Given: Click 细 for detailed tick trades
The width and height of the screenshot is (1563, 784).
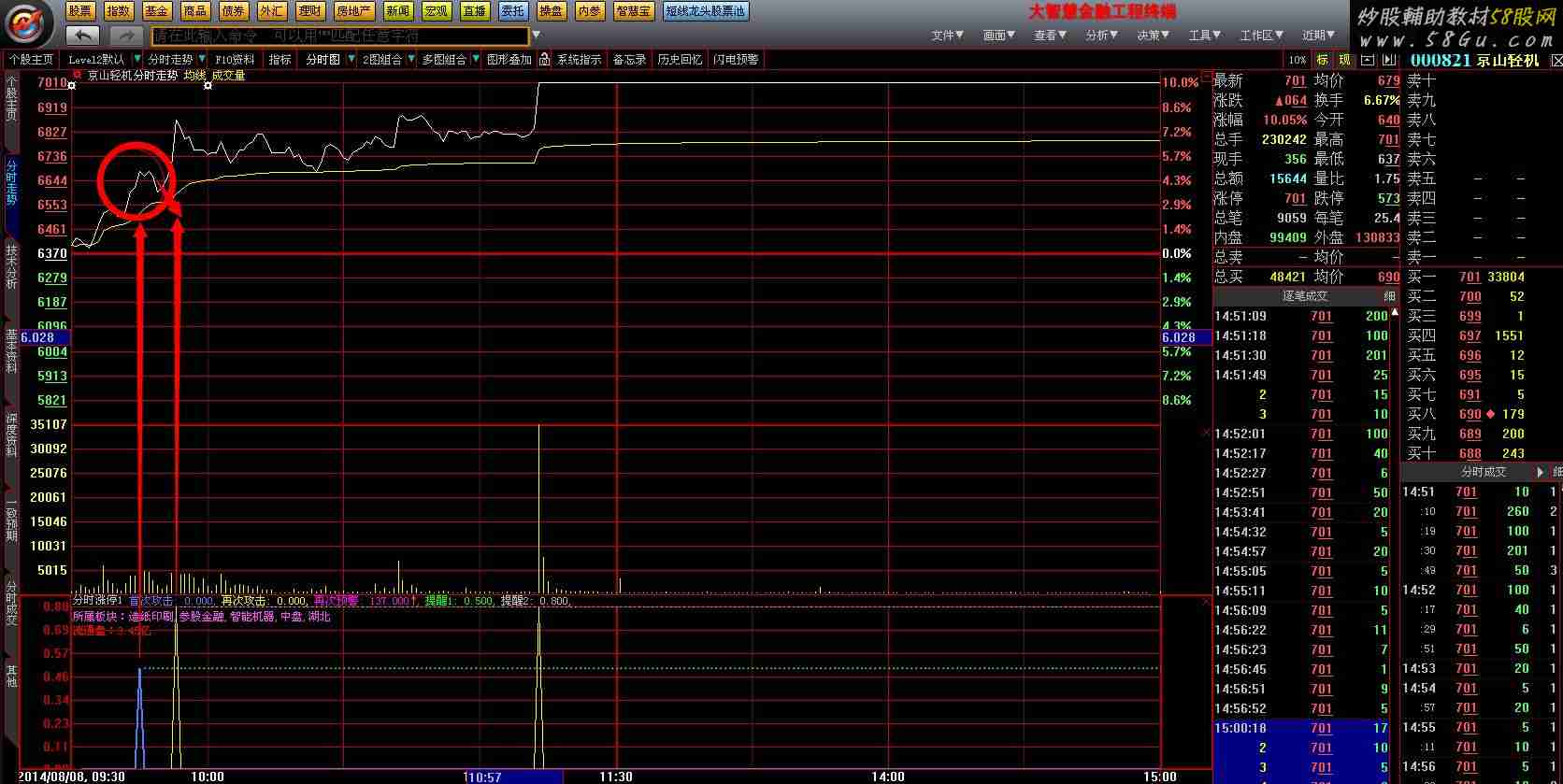Looking at the screenshot, I should coord(1389,296).
